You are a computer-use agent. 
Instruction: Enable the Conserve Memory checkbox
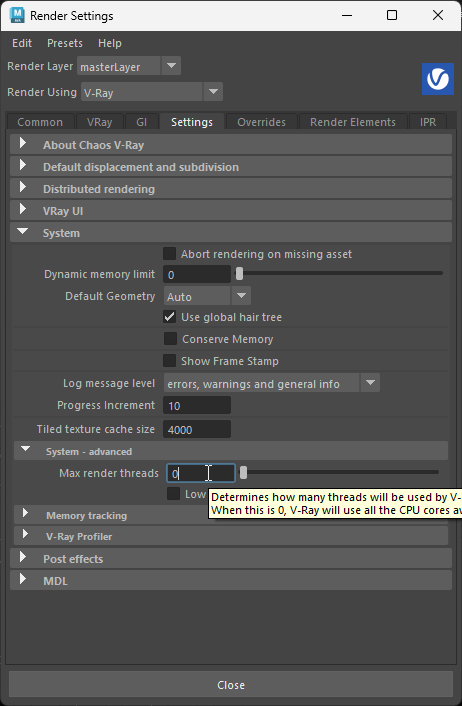tap(170, 339)
